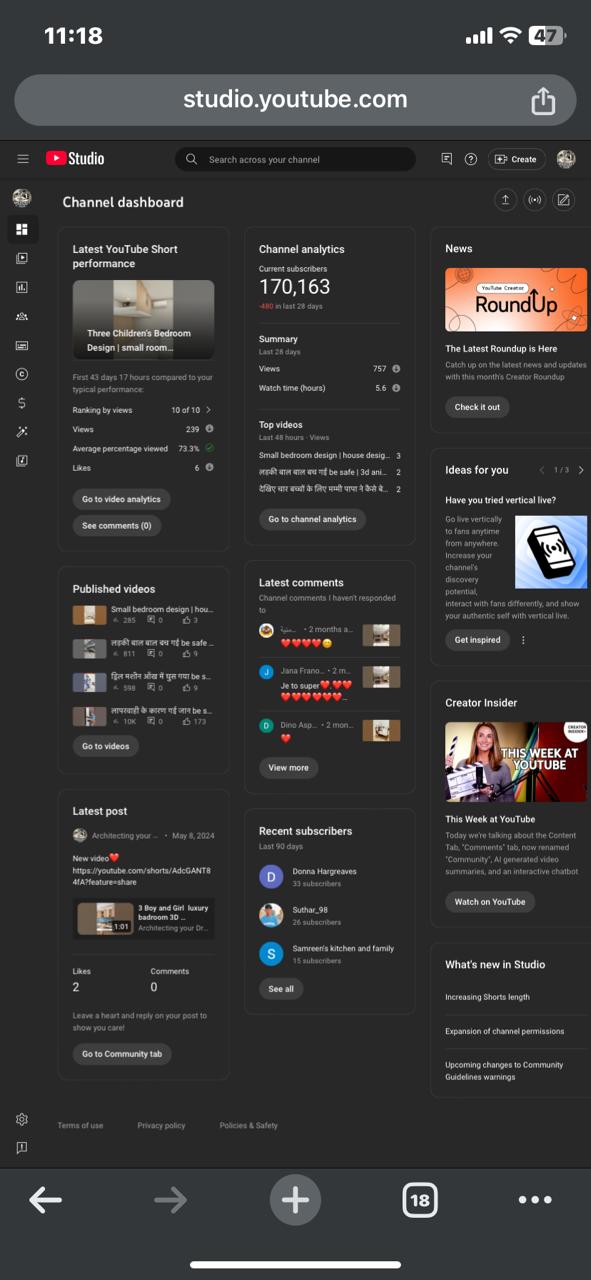Click the info icon beside Watch time 5.6
This screenshot has height=1280, width=591.
coord(396,388)
